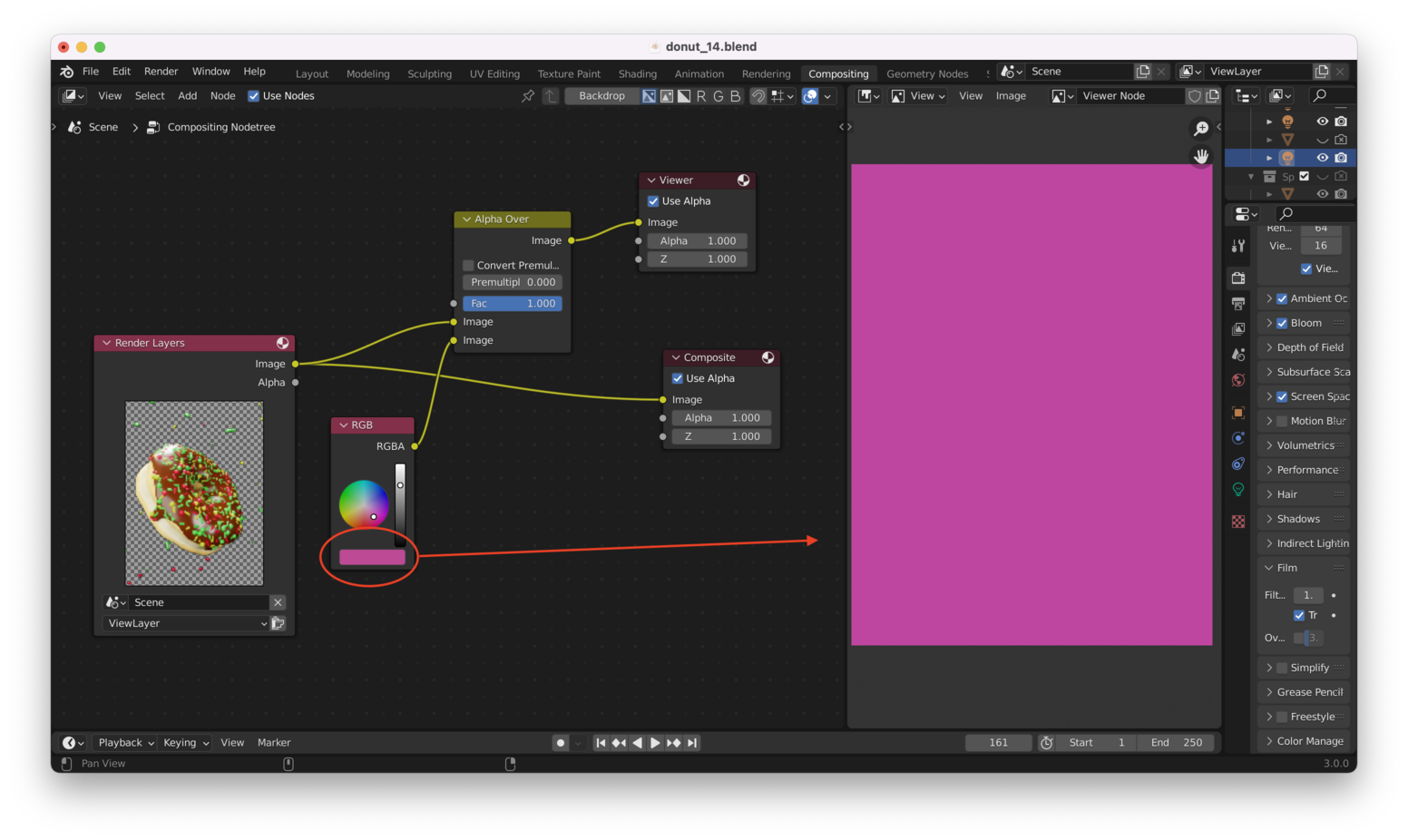The image size is (1408, 840).
Task: Open the Scene Properties tab
Action: [x=1237, y=354]
